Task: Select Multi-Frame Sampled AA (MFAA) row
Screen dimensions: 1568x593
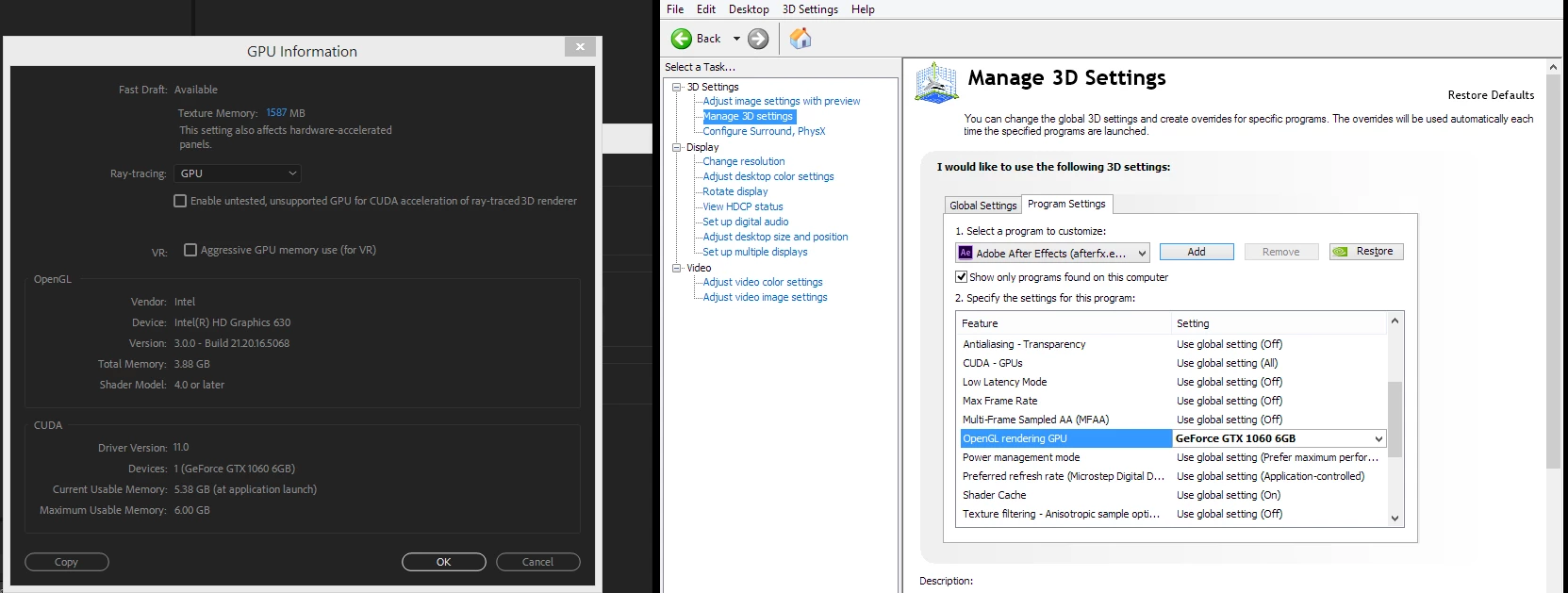Action: [1171, 420]
